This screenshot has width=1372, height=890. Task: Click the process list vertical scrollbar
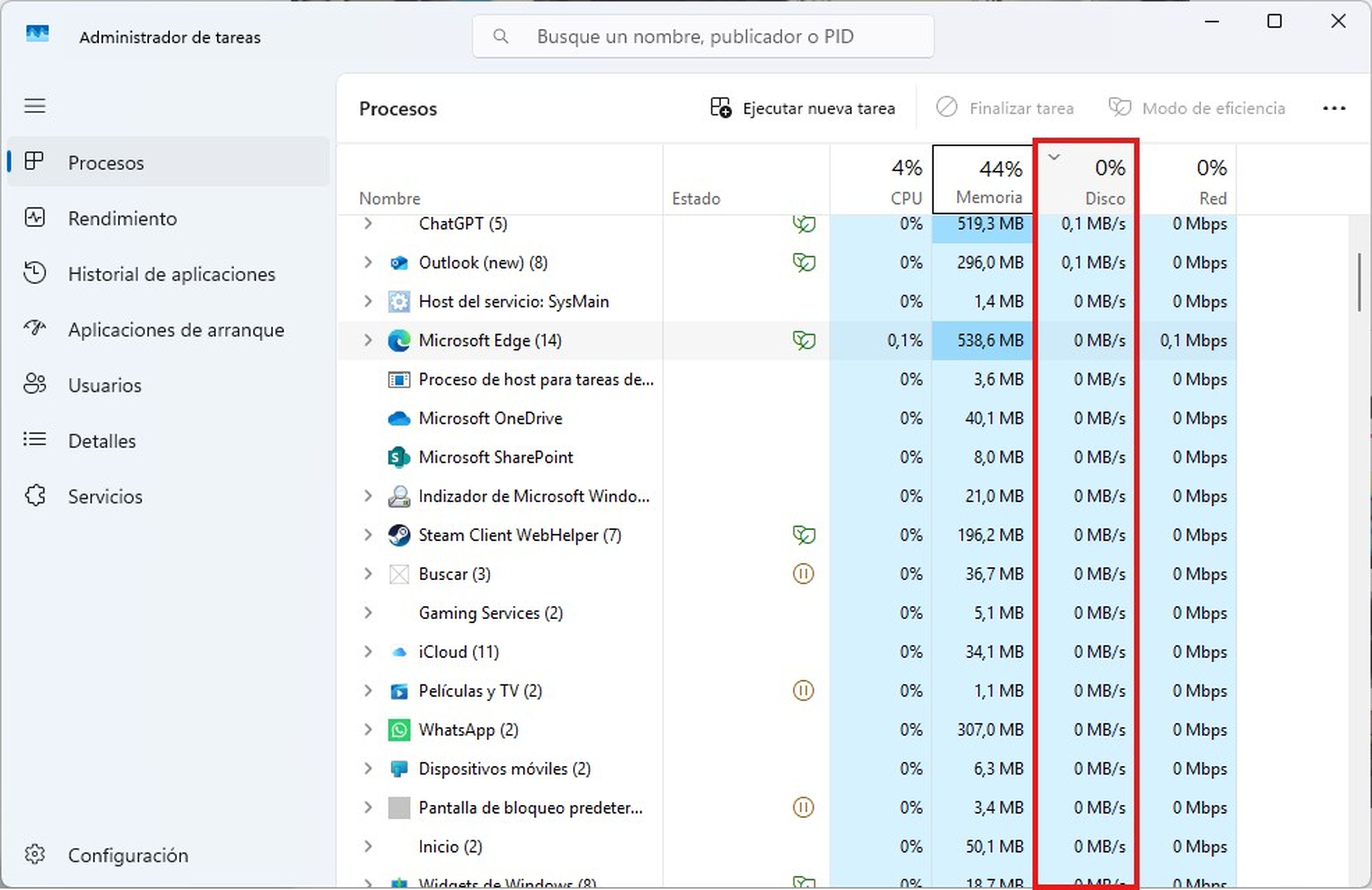click(1360, 282)
